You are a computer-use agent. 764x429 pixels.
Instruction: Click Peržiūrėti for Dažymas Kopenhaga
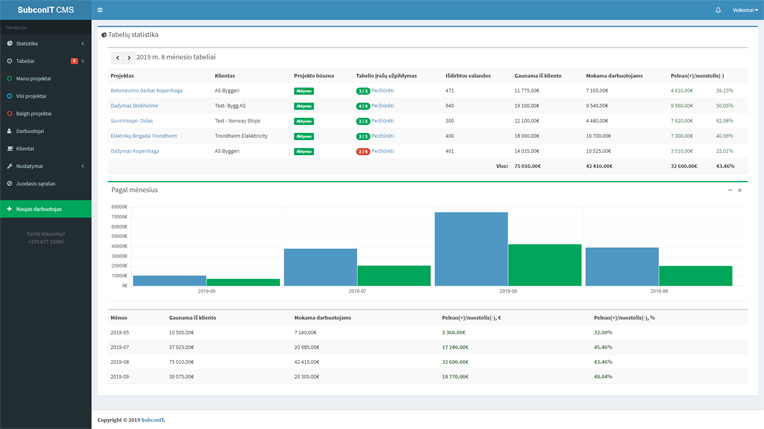(382, 151)
